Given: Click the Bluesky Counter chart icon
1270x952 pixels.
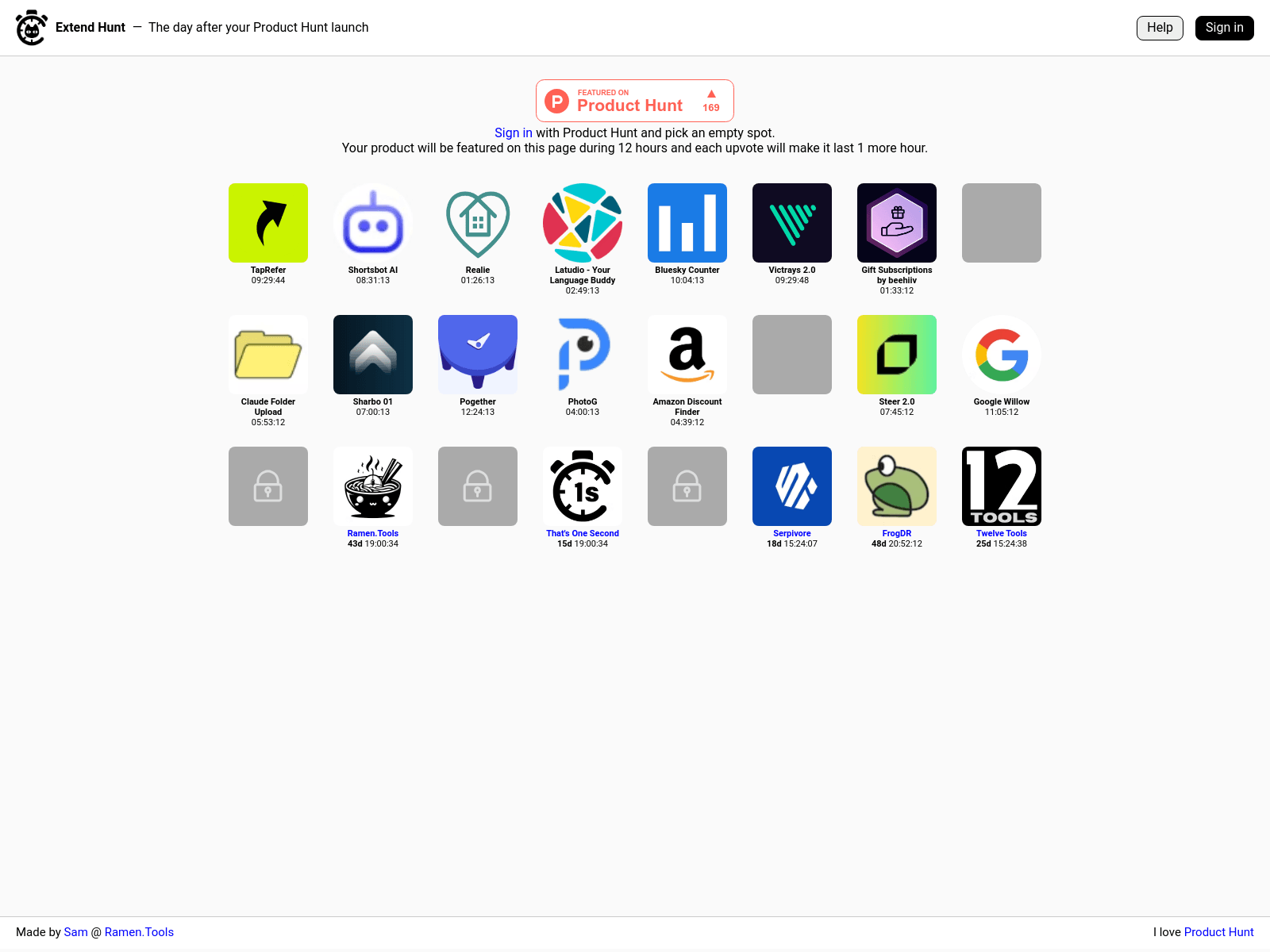Looking at the screenshot, I should [x=687, y=223].
